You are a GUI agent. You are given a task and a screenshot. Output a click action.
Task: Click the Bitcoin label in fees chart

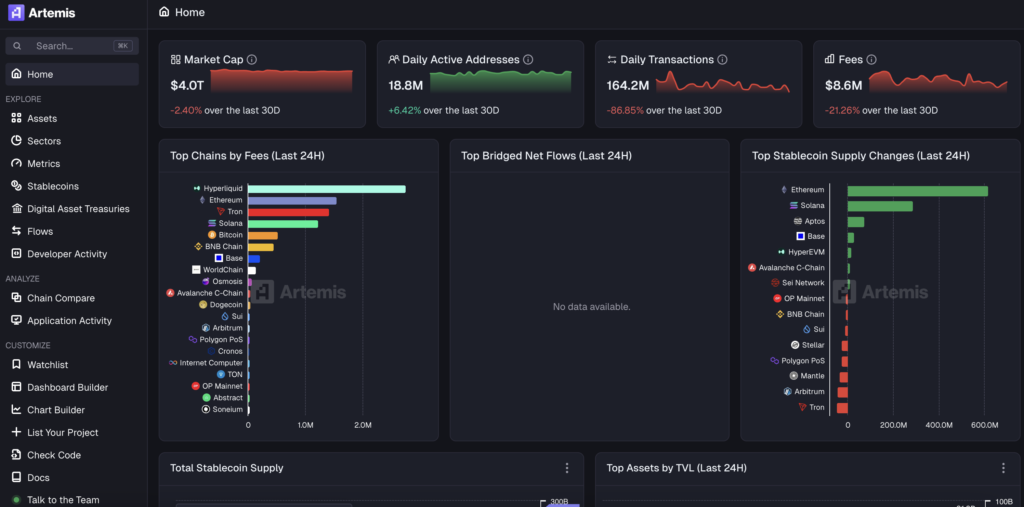(231, 235)
